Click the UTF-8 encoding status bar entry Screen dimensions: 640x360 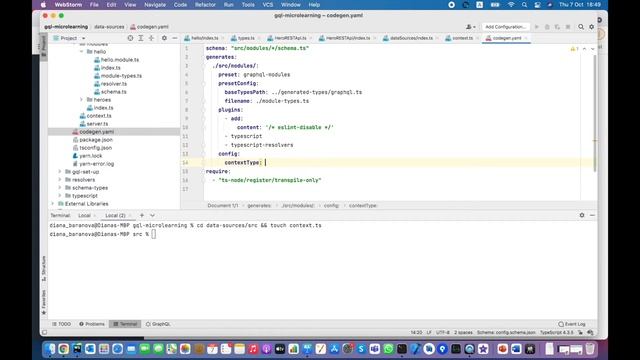442,333
